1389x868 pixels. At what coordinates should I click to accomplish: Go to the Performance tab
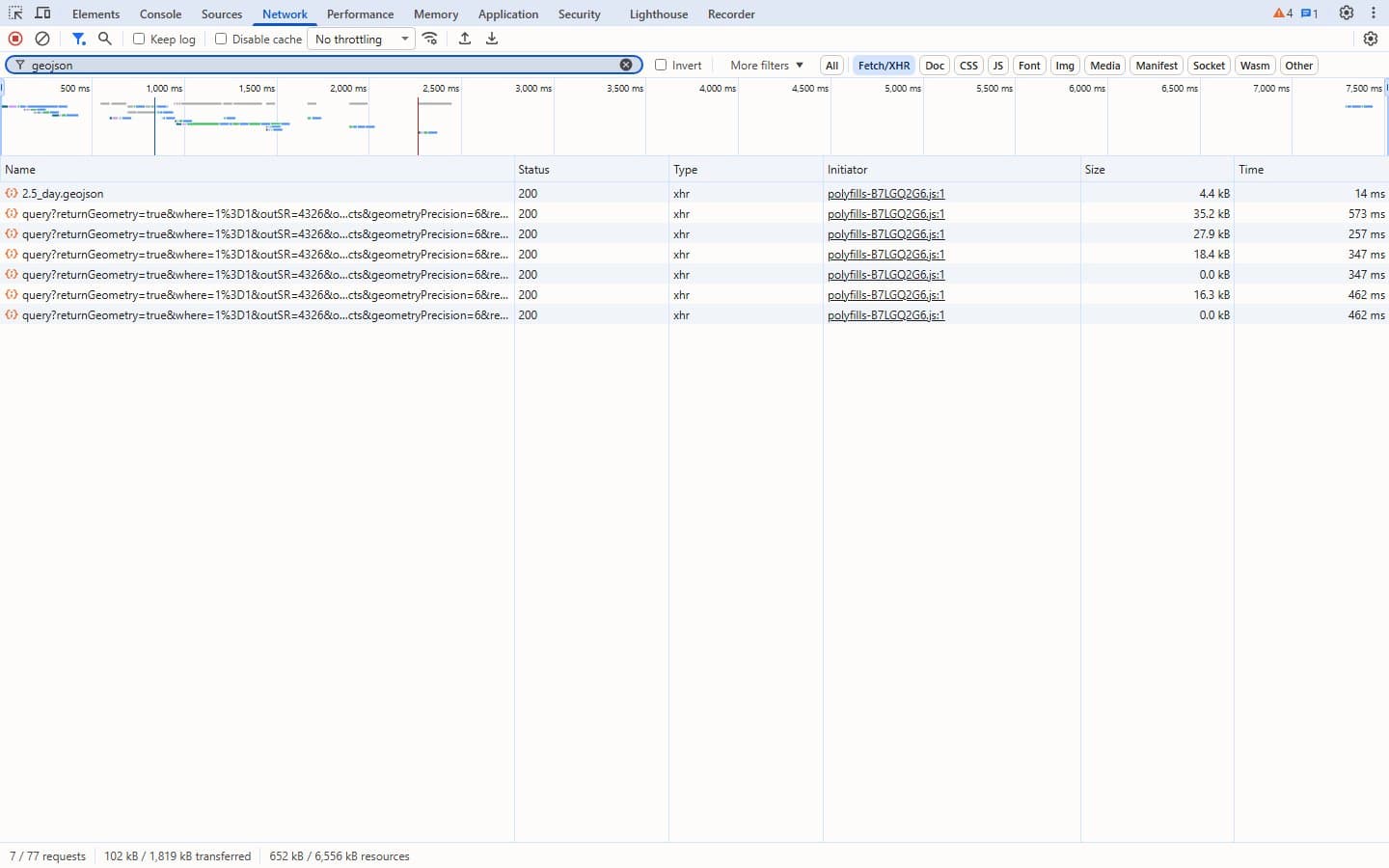(360, 14)
